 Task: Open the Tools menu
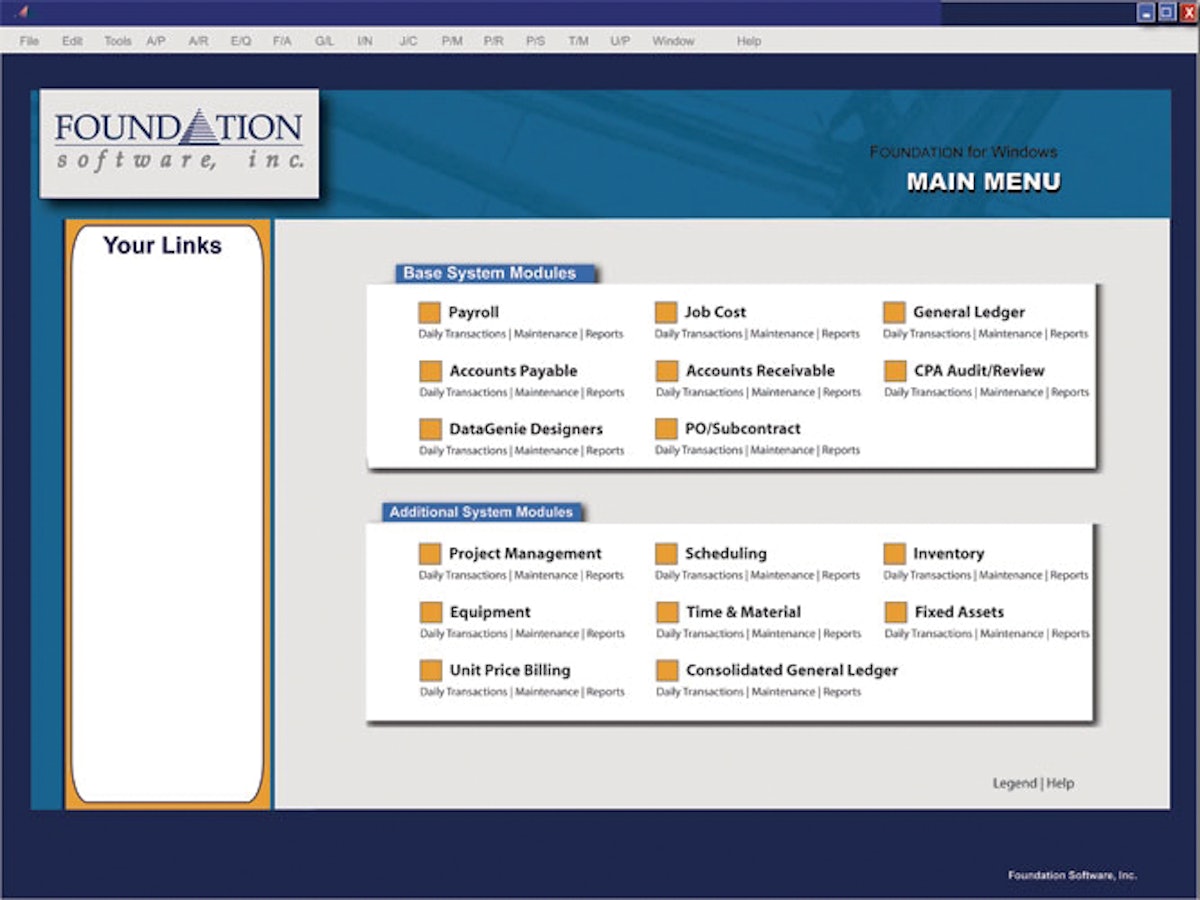pos(117,41)
